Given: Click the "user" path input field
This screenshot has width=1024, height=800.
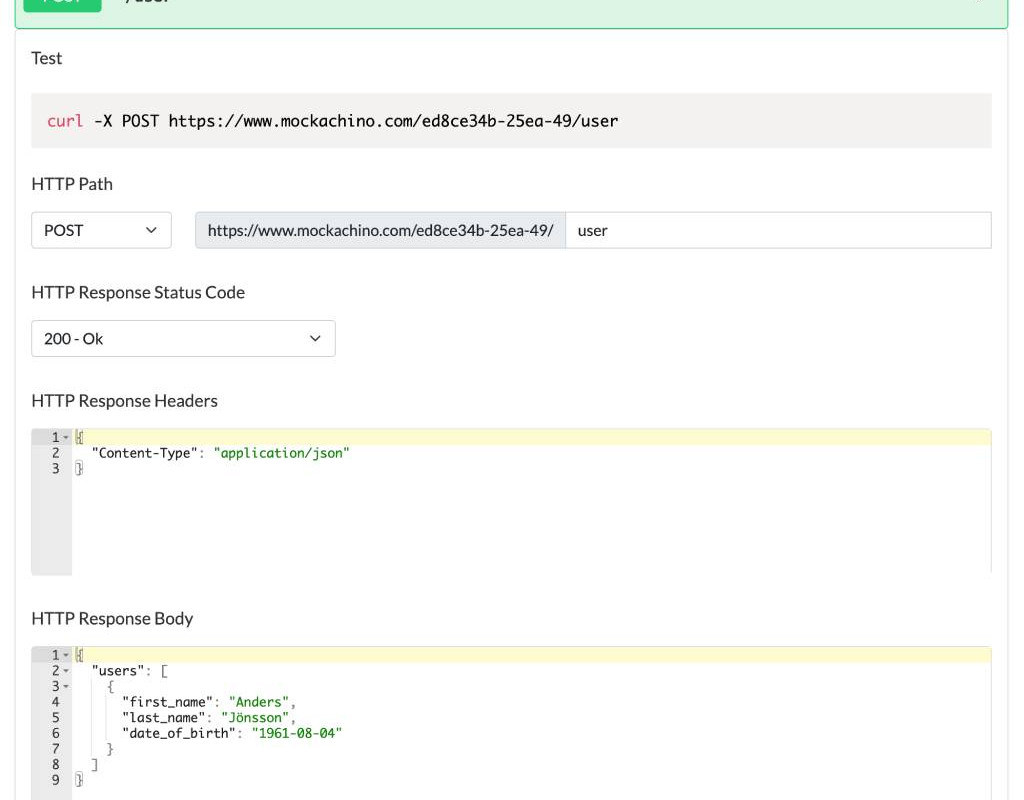Looking at the screenshot, I should [777, 230].
